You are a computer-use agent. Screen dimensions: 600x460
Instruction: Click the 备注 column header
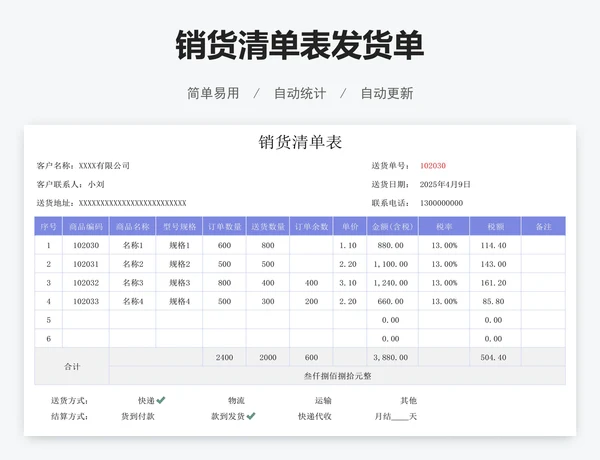[543, 226]
